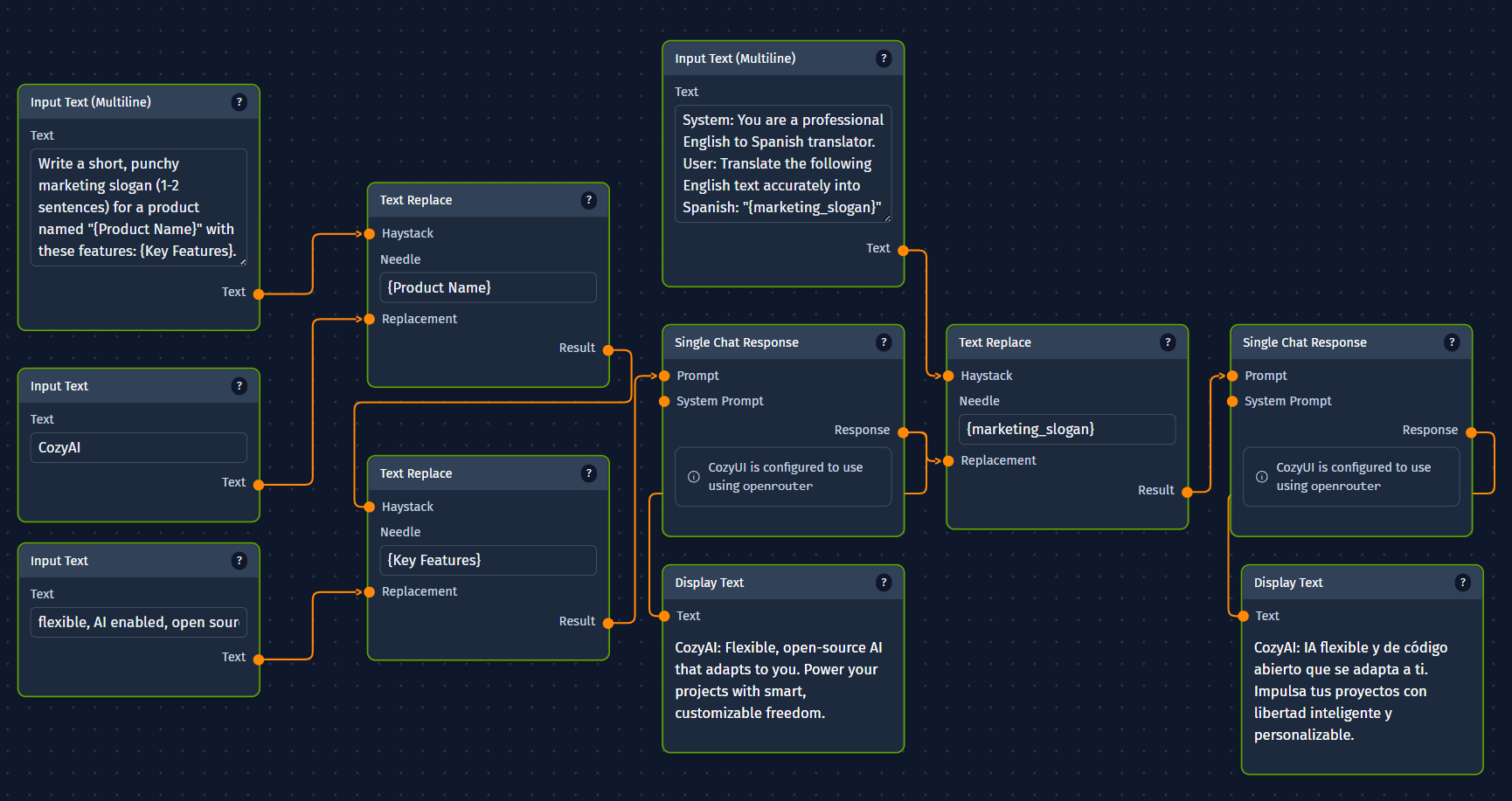The width and height of the screenshot is (1512, 801).
Task: Click the title of the {marketing_slogan} Text Replace node
Action: tap(995, 342)
